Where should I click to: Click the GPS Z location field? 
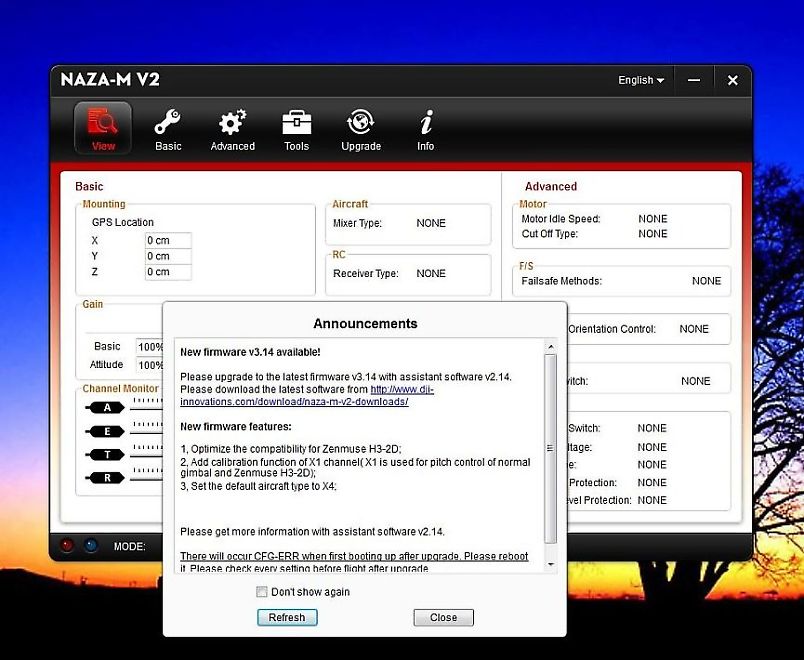tap(168, 272)
